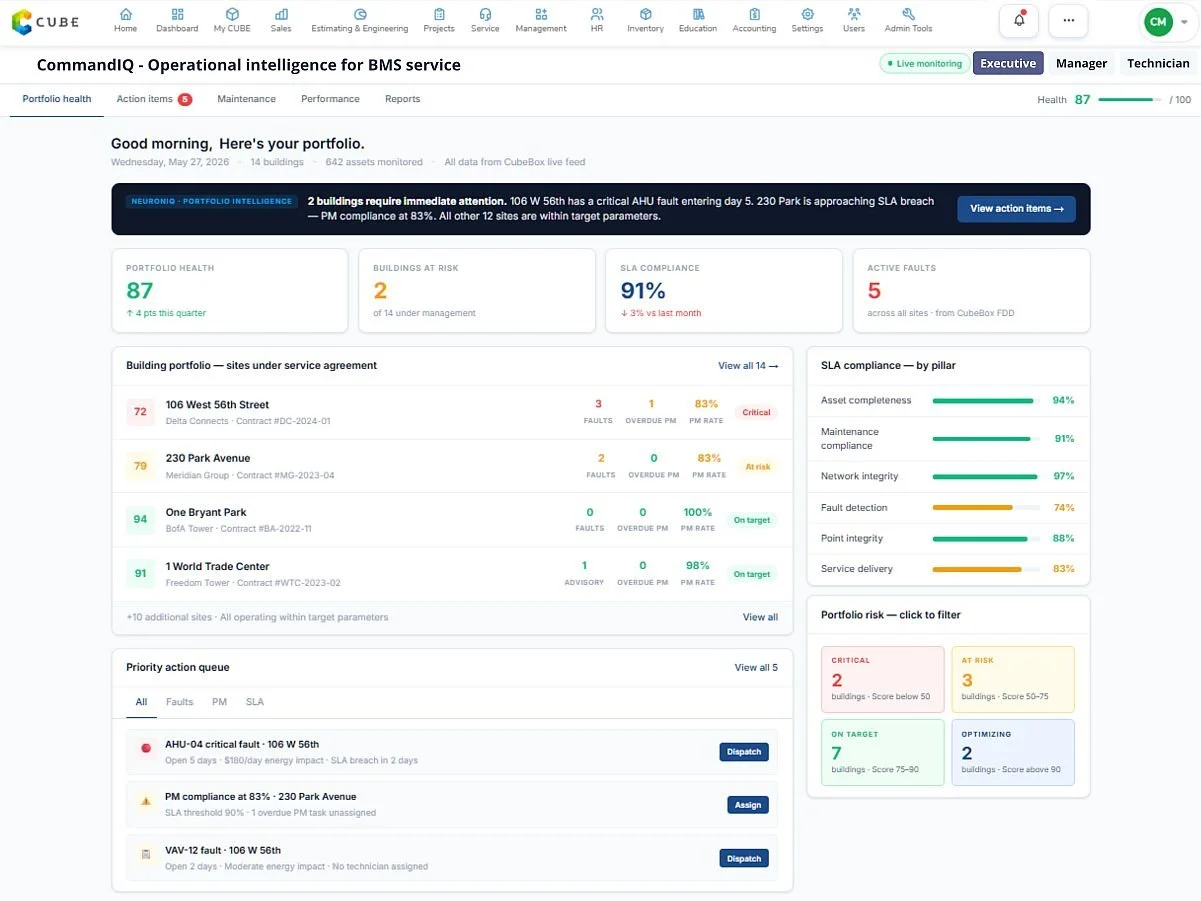Open One Bryant Park building row

click(452, 520)
